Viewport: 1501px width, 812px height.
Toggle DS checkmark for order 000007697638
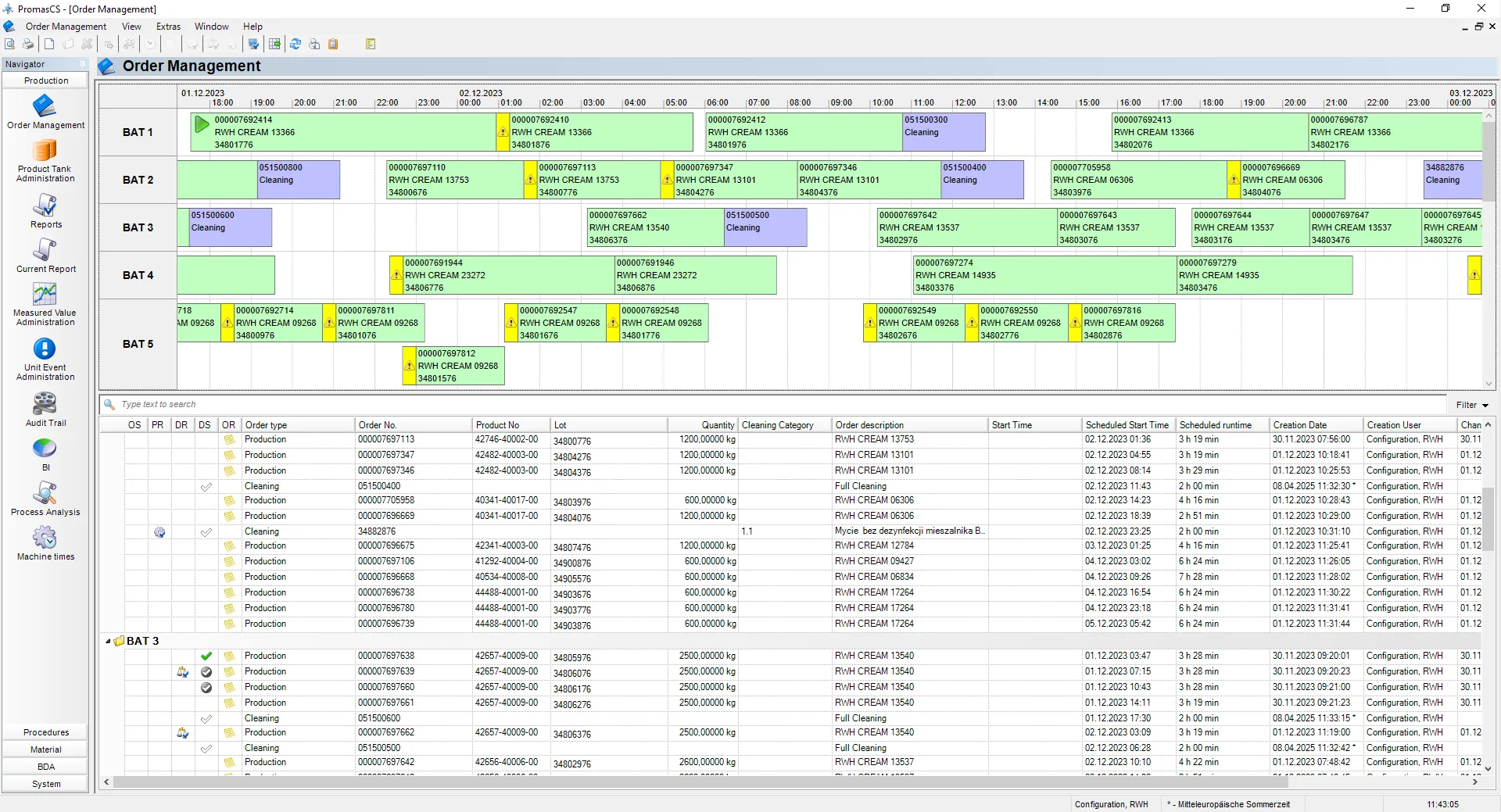[206, 656]
